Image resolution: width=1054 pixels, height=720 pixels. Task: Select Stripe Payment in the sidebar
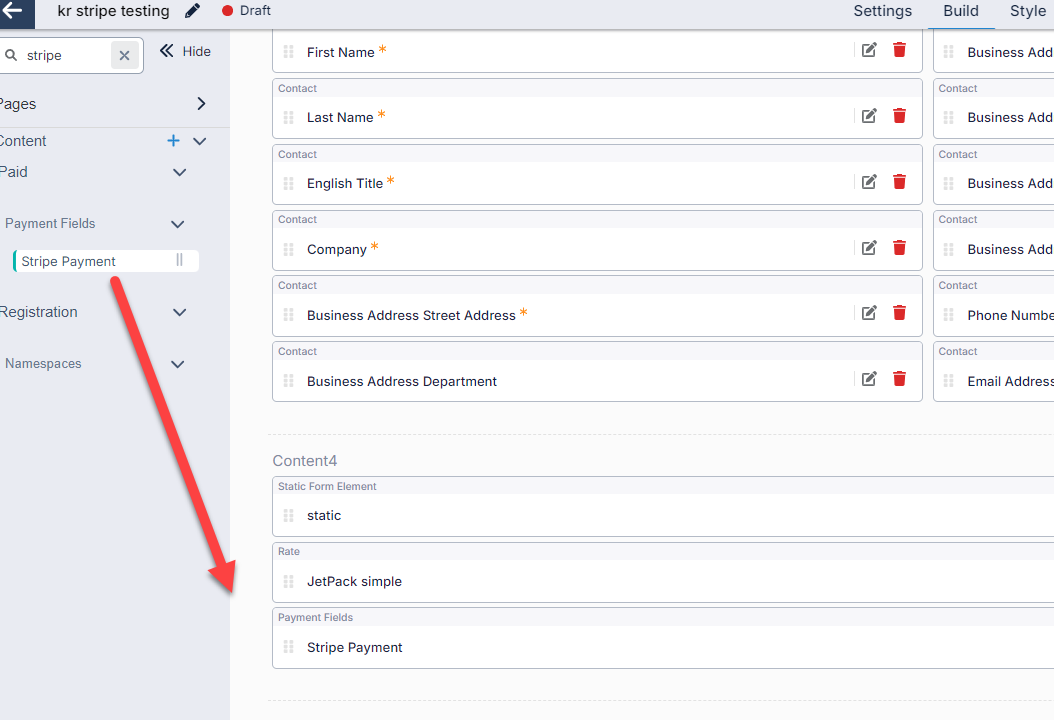[x=69, y=261]
